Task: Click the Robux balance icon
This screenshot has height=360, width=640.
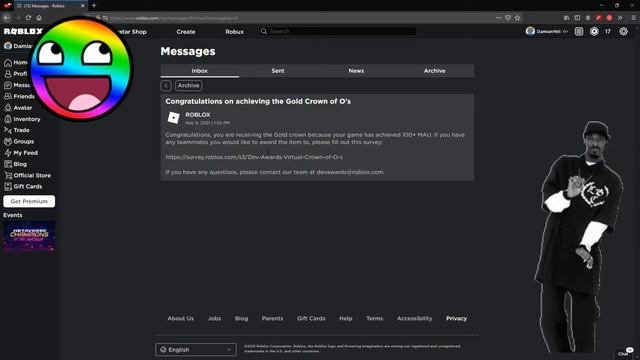Action: (594, 31)
